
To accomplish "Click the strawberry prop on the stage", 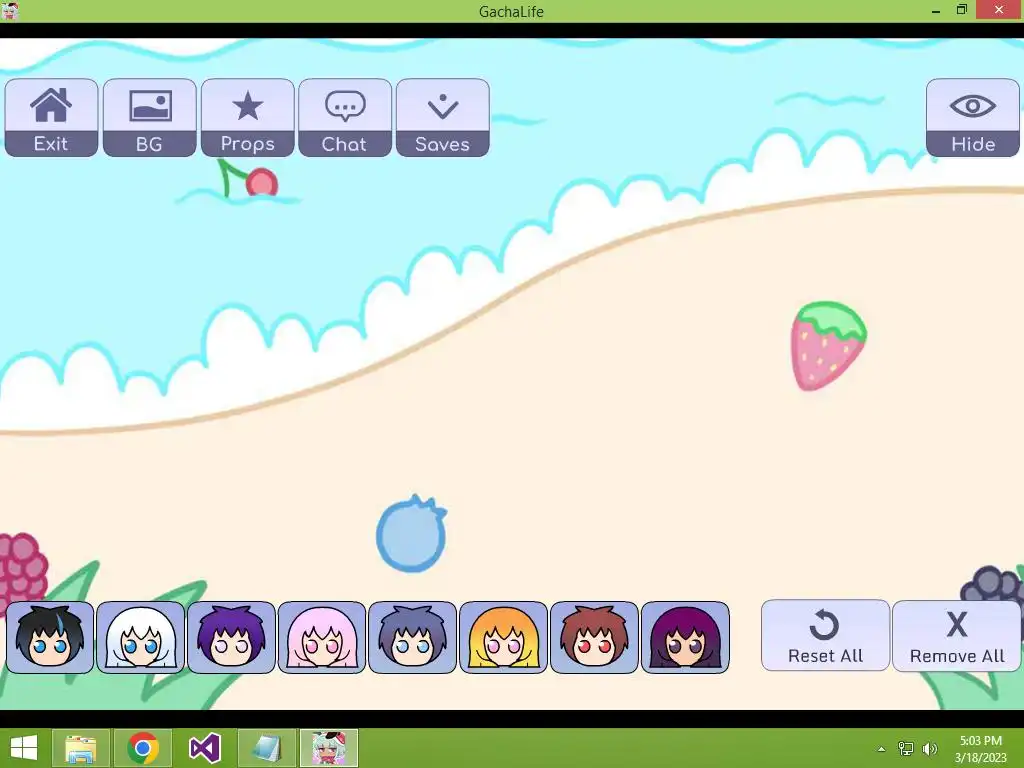I will [828, 345].
